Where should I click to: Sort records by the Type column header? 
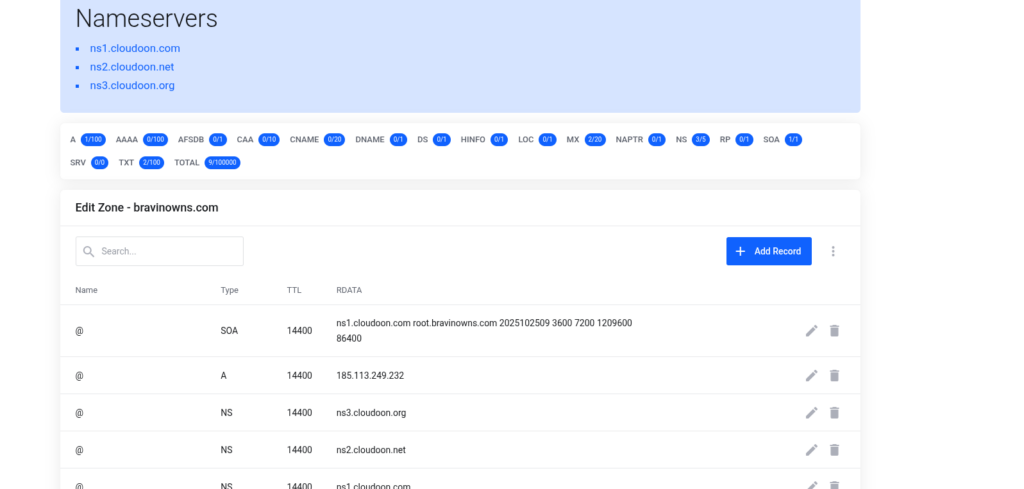pos(230,290)
